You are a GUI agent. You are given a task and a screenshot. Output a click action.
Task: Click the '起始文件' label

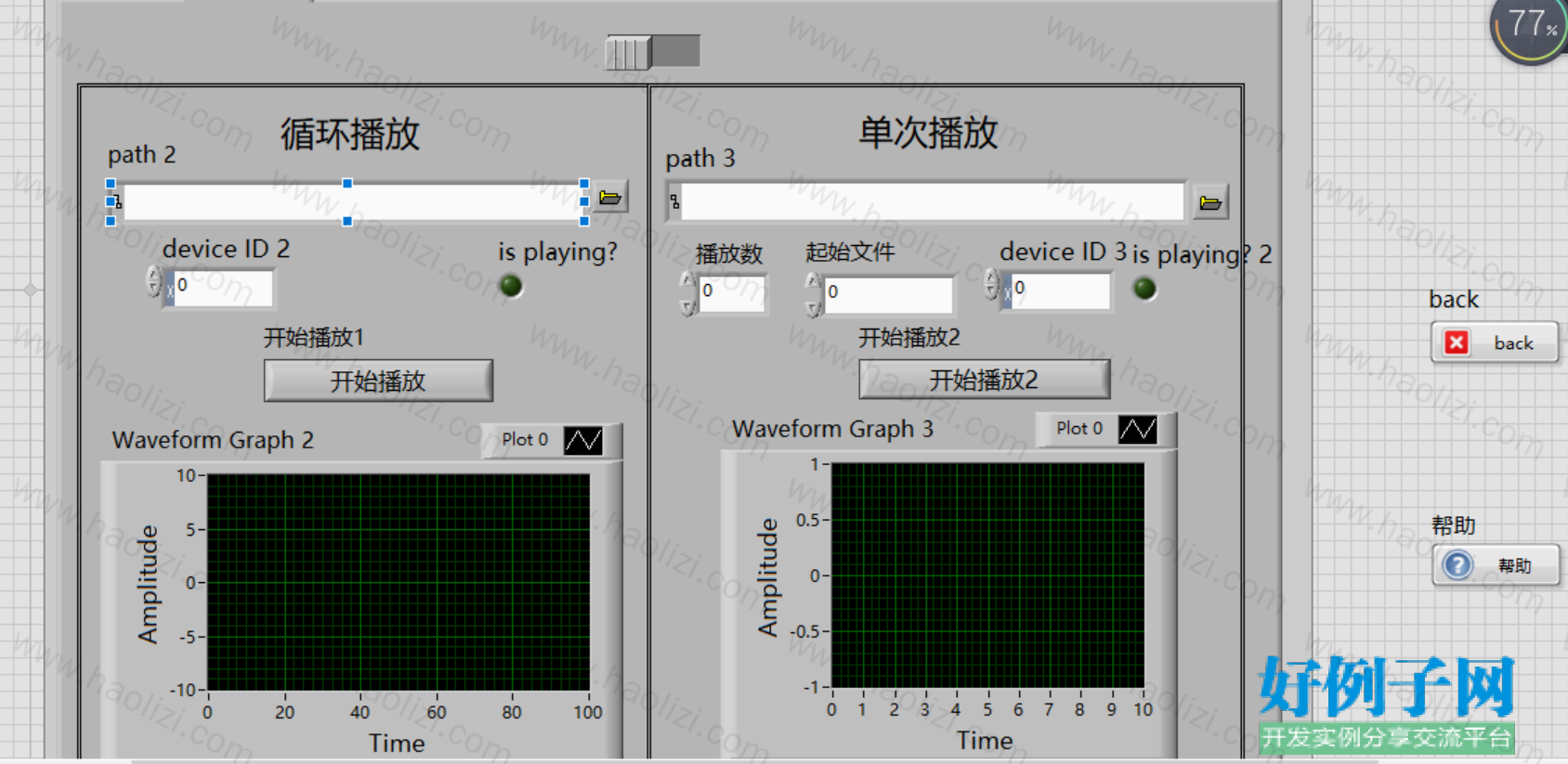(x=850, y=252)
